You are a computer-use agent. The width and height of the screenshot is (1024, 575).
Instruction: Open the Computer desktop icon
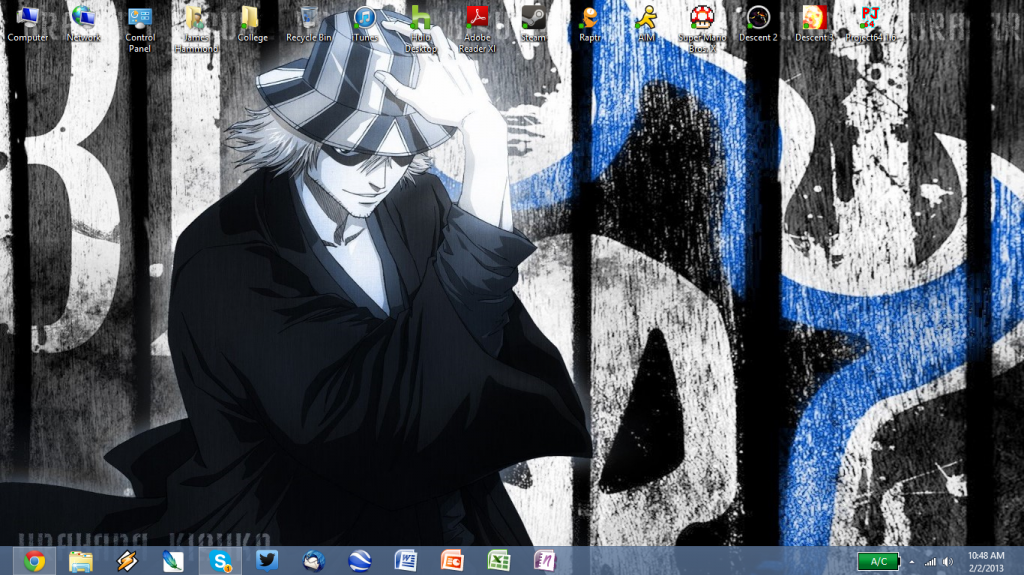click(x=27, y=24)
